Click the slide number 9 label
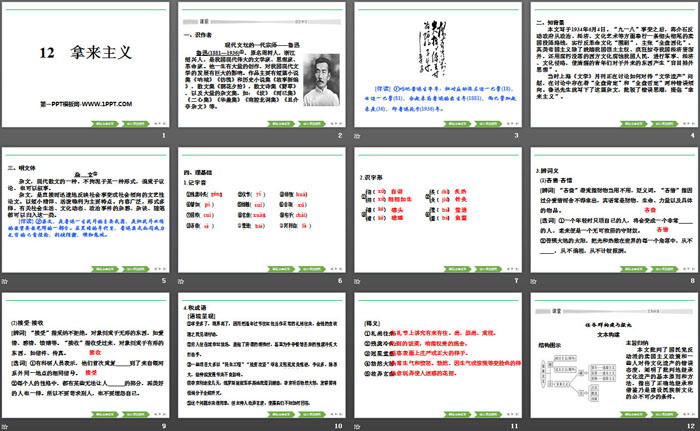The image size is (700, 431). (x=164, y=426)
